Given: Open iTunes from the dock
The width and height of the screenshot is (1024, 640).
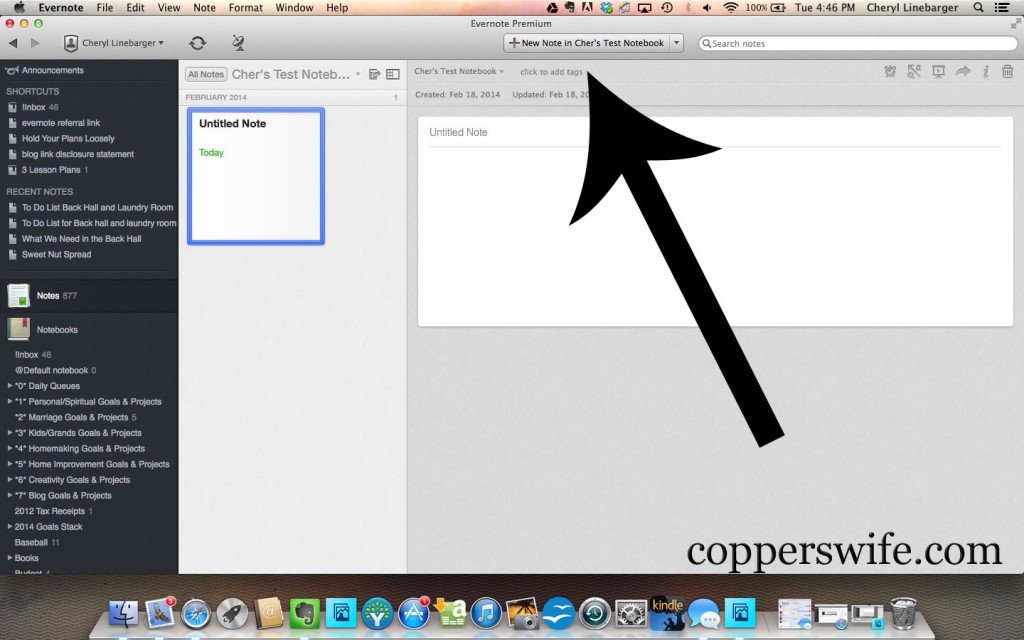Looking at the screenshot, I should point(486,613).
